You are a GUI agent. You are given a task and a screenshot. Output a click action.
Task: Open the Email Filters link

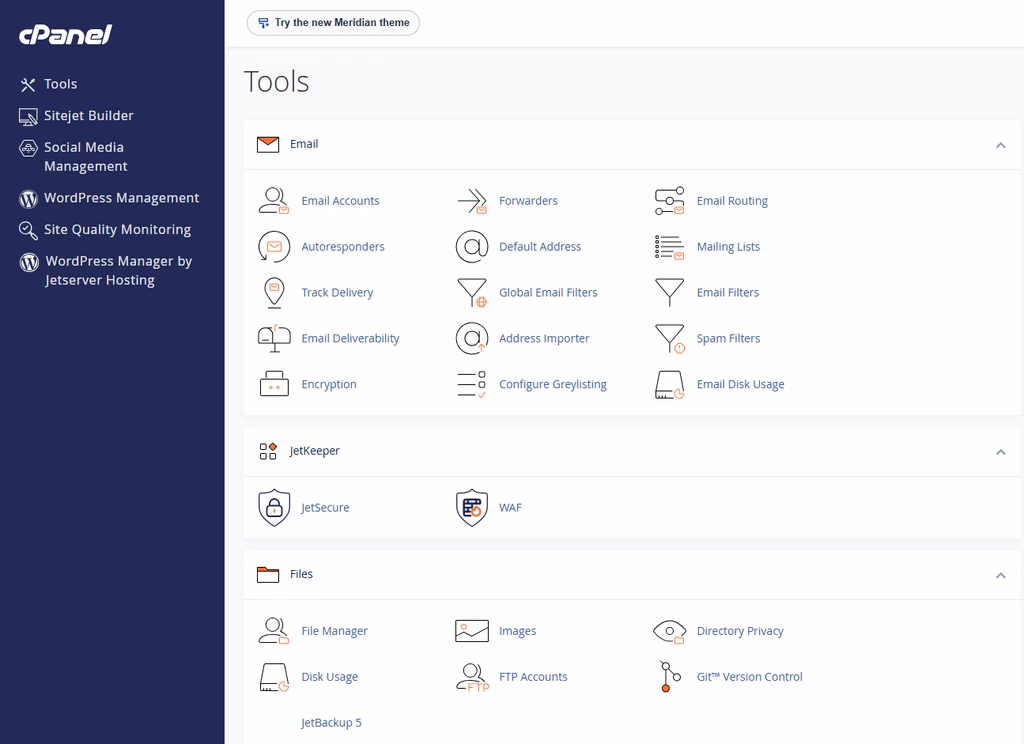[728, 293]
